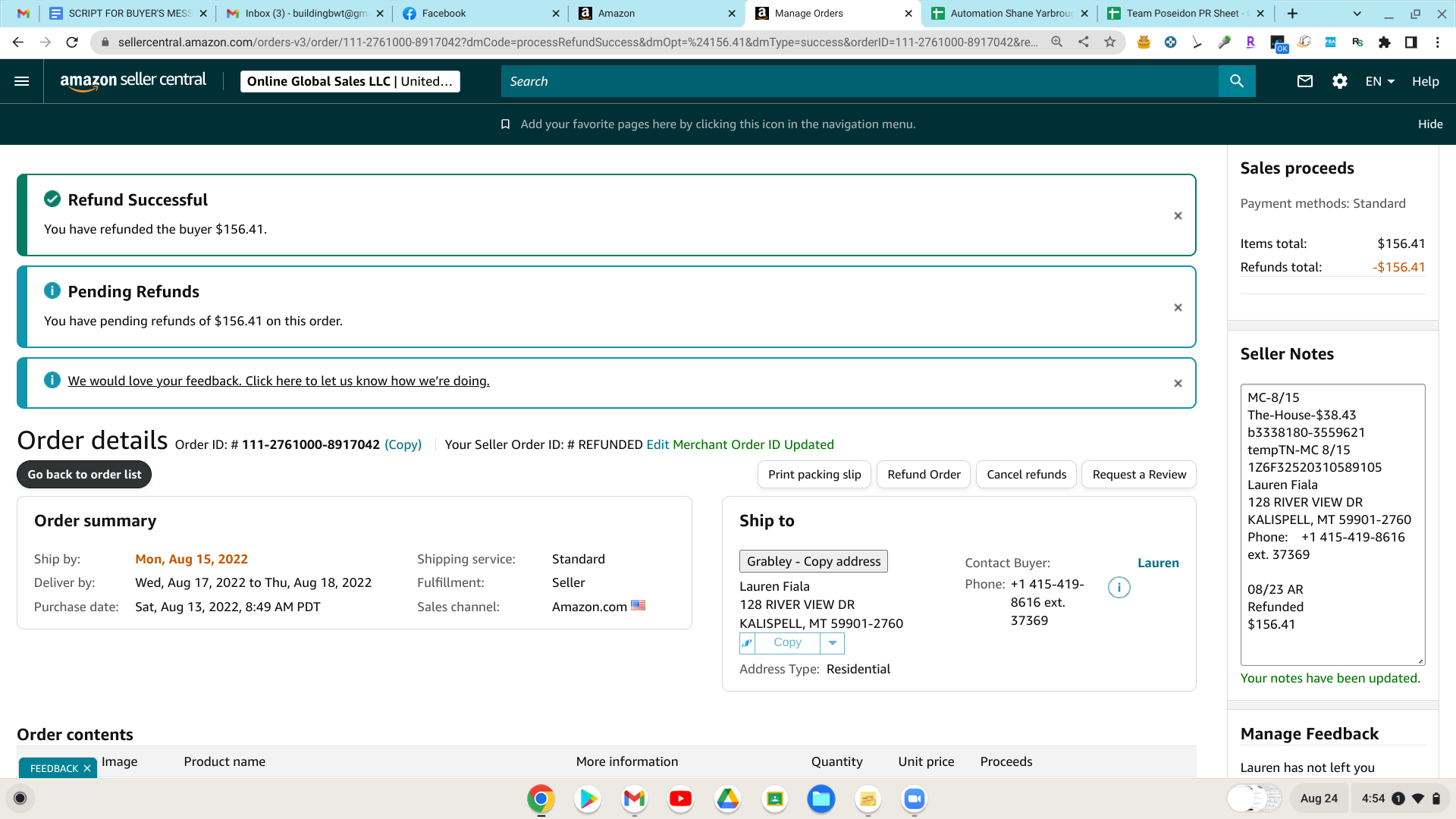The image size is (1456, 819).
Task: Open Google Classroom from the shelf
Action: (x=774, y=799)
